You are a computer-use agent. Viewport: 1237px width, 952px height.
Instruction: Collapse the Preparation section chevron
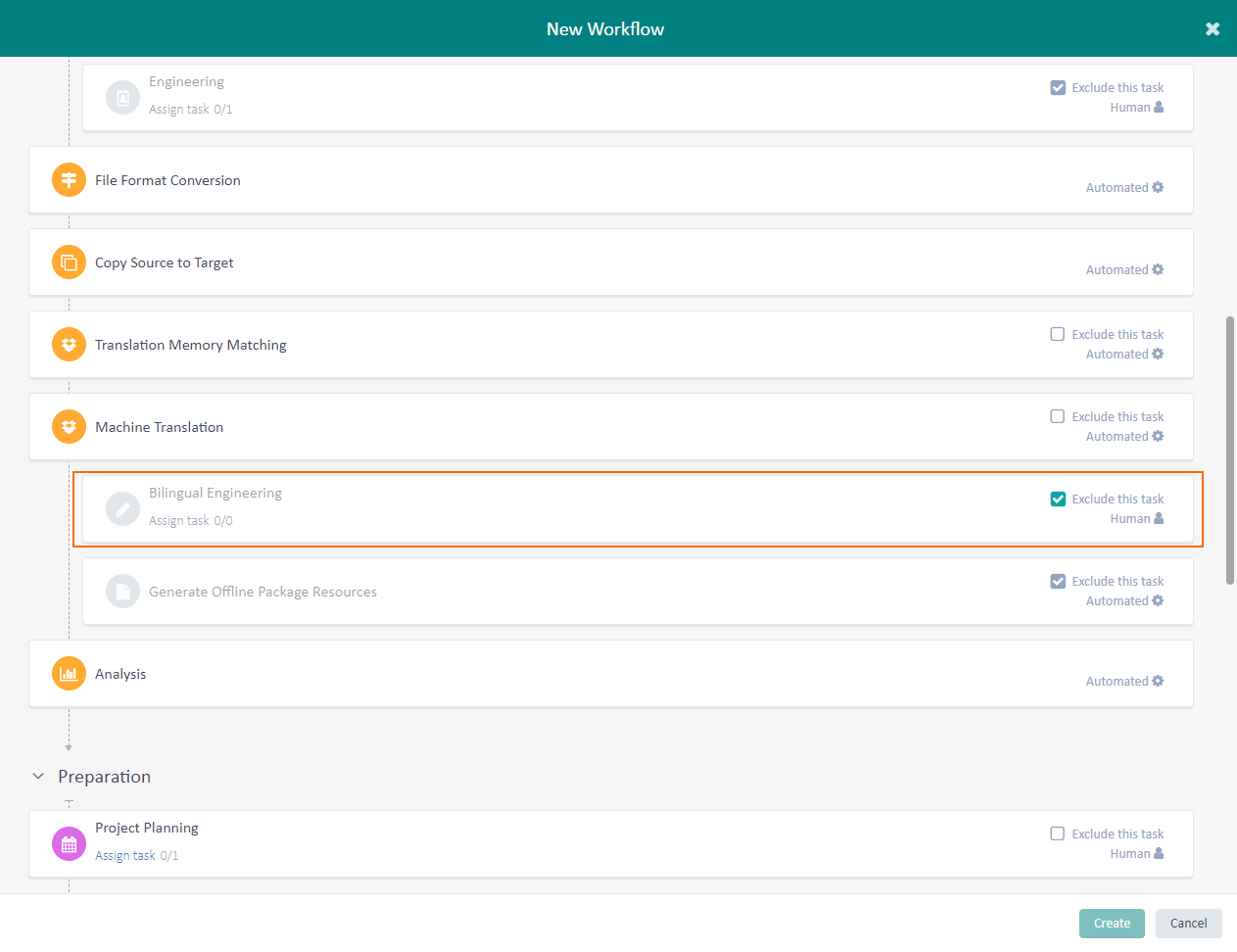click(38, 777)
